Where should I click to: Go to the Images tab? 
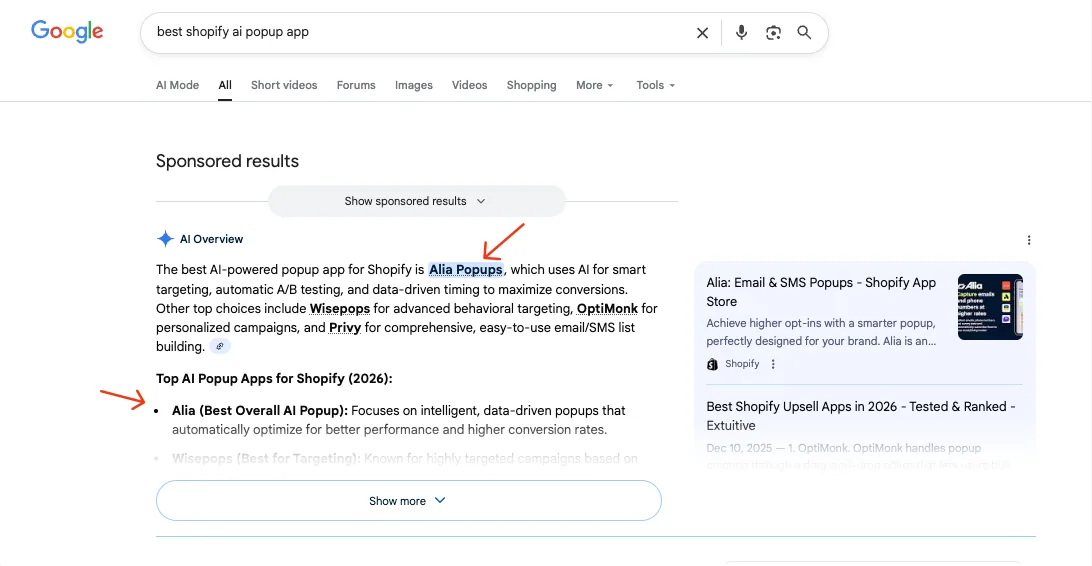coord(414,85)
